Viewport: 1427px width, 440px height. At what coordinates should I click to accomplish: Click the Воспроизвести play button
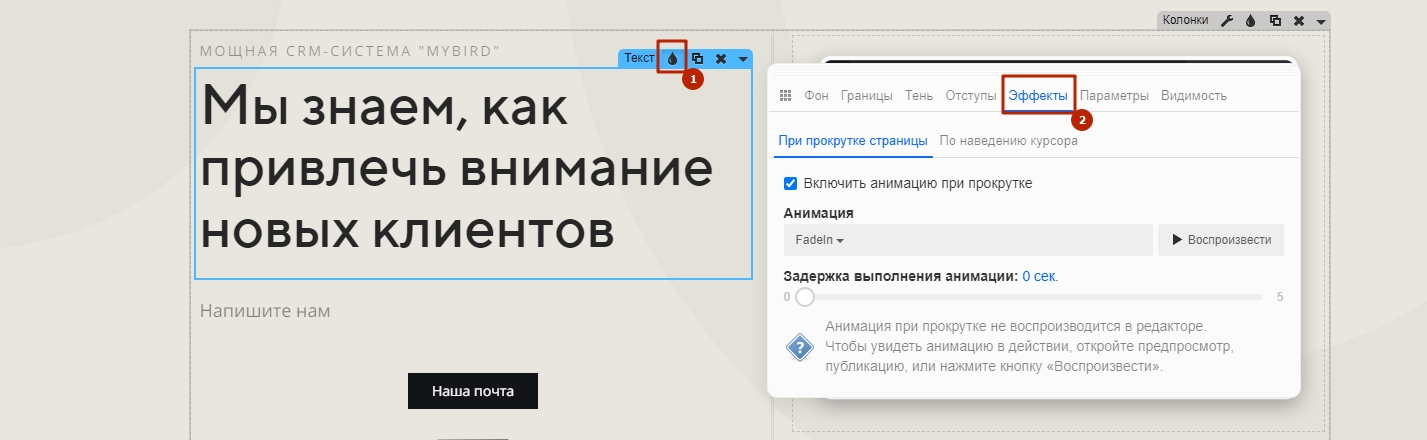[1221, 240]
